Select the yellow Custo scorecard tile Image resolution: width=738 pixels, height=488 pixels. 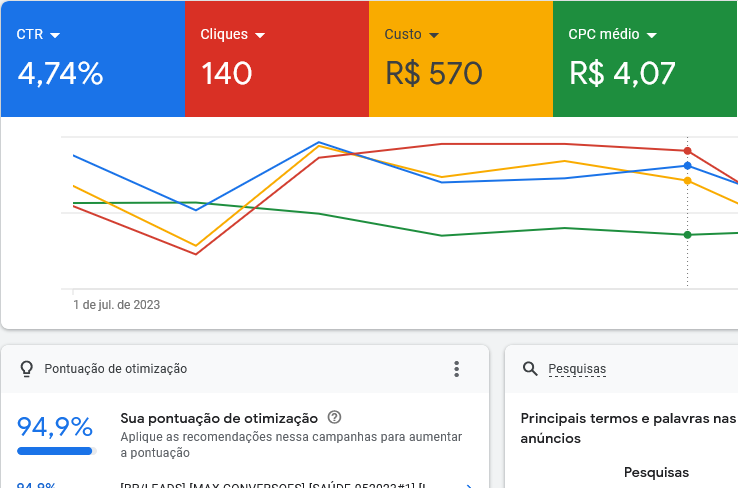(x=461, y=58)
